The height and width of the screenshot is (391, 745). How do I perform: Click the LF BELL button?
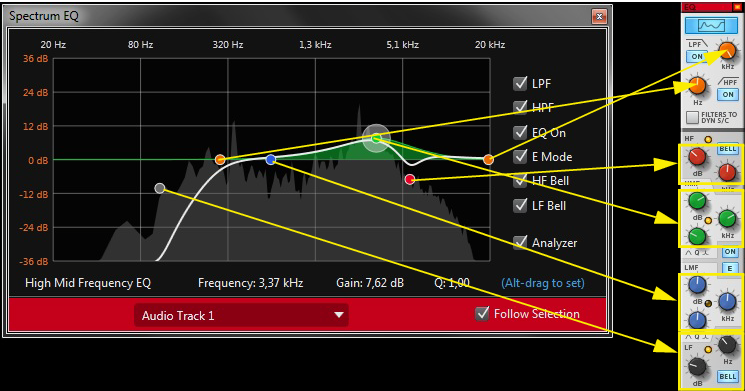(727, 377)
